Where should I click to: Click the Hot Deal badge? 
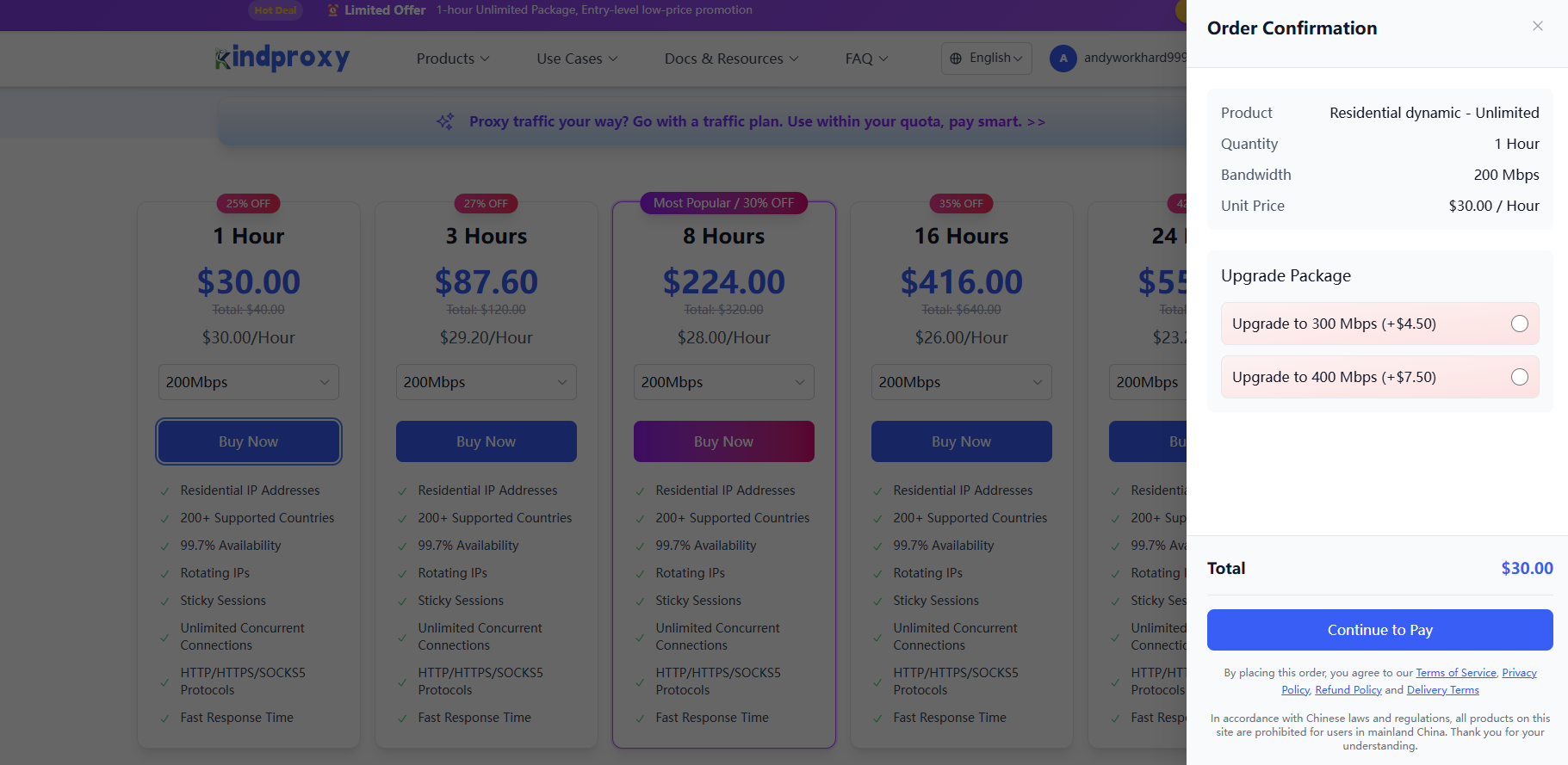click(x=275, y=10)
